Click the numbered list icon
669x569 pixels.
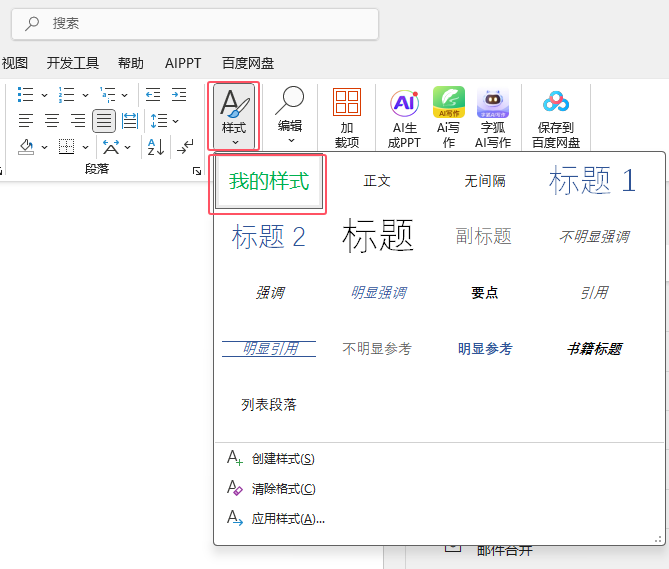pyautogui.click(x=67, y=95)
